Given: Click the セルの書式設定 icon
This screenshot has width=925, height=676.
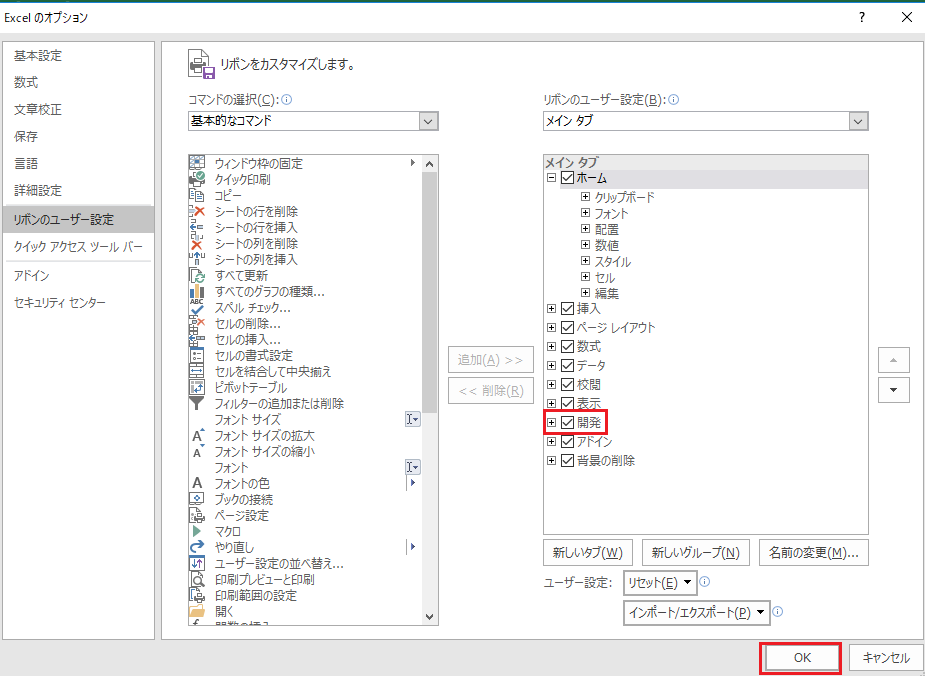Looking at the screenshot, I should coord(196,355).
